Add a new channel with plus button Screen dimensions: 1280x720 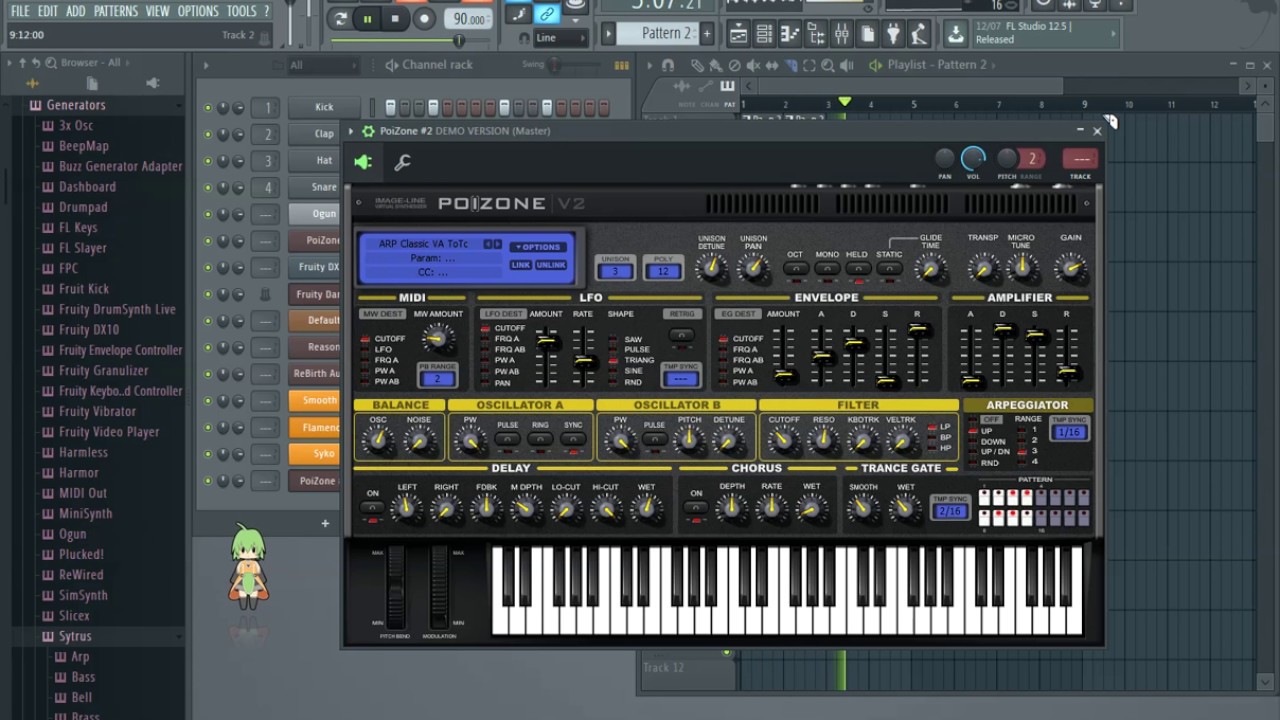point(325,523)
